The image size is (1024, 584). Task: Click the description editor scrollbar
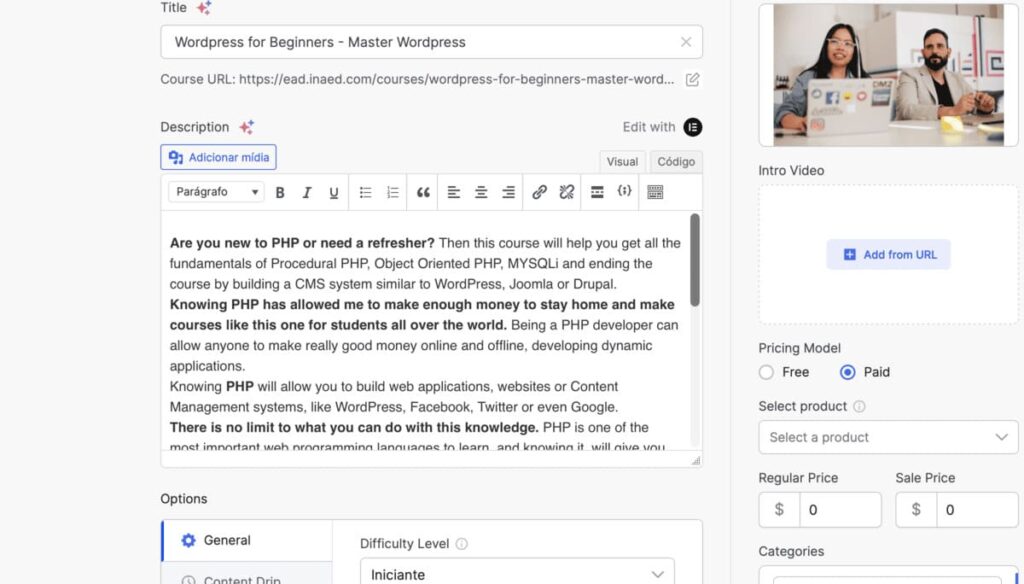coord(695,260)
